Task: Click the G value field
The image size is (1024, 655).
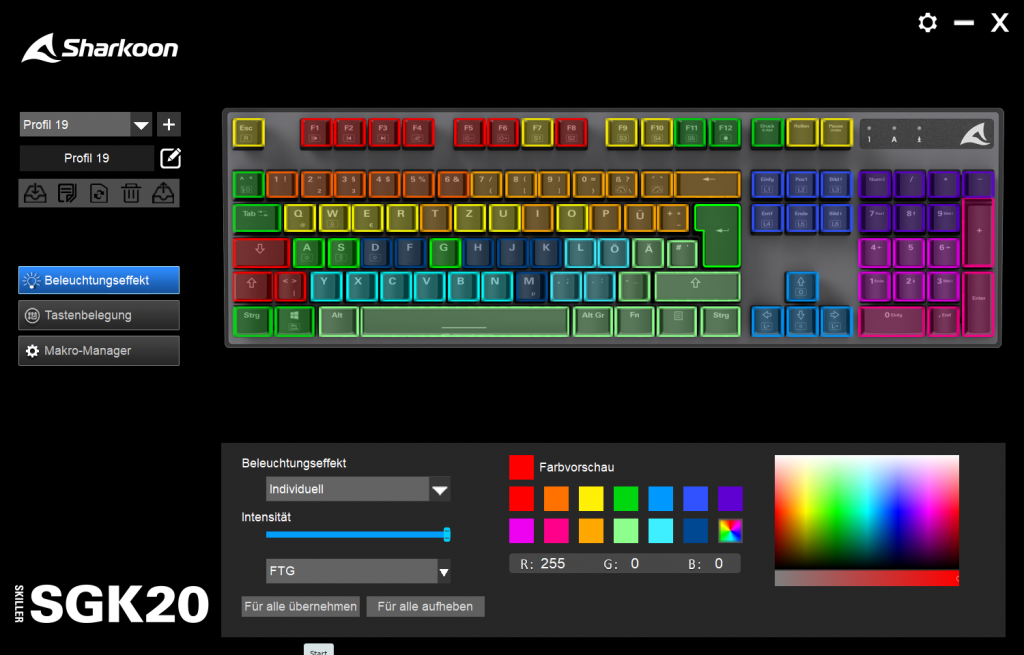Action: pos(634,564)
